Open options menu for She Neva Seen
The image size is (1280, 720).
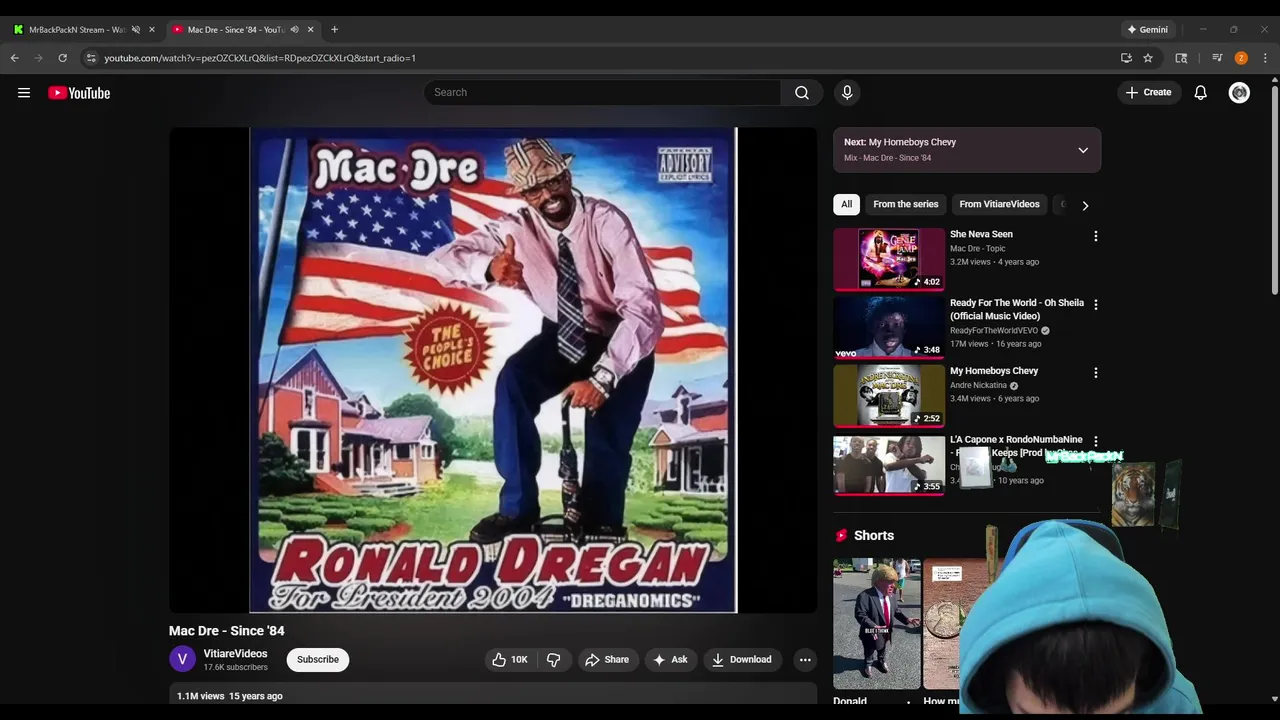pos(1095,237)
